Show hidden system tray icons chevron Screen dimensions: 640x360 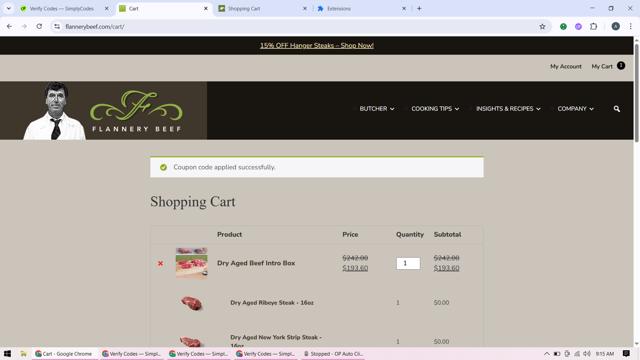(546, 353)
